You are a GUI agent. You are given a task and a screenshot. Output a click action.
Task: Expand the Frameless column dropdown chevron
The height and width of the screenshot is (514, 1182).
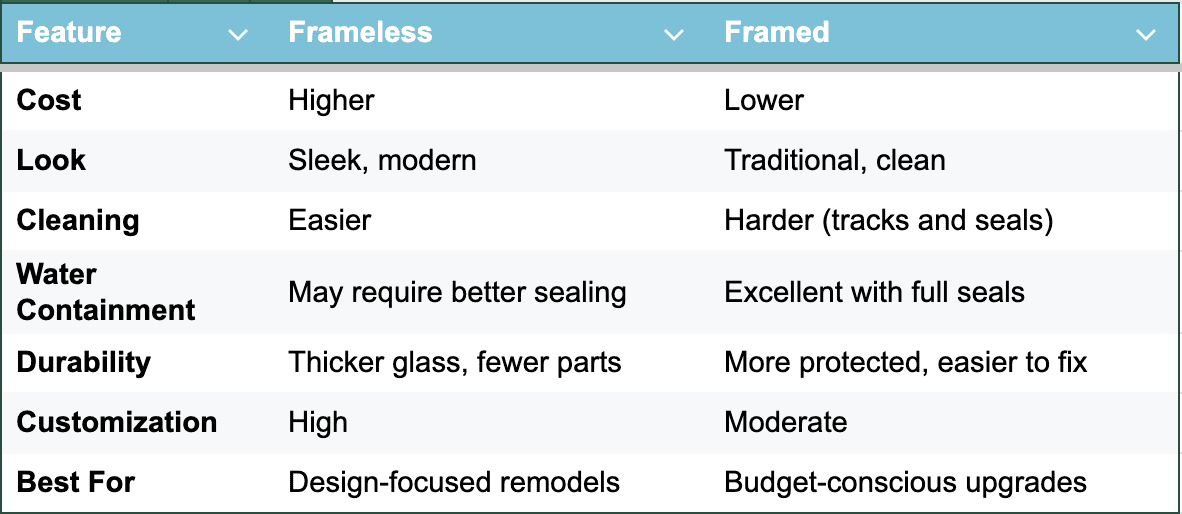(674, 35)
